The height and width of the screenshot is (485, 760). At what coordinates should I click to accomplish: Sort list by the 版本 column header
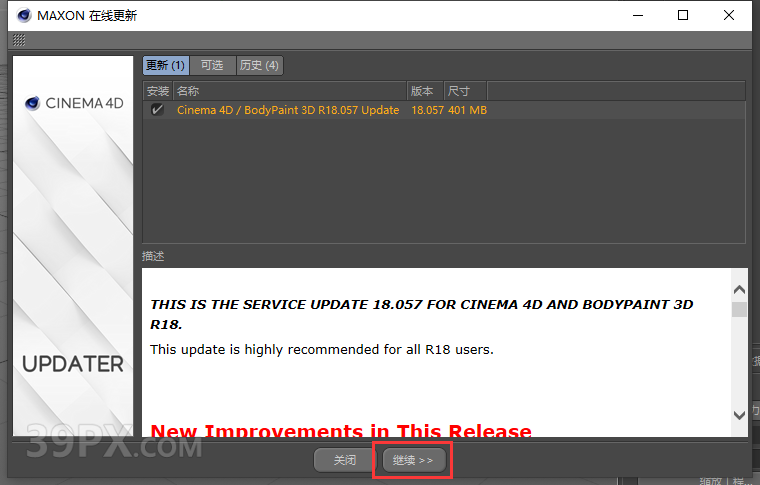424,91
